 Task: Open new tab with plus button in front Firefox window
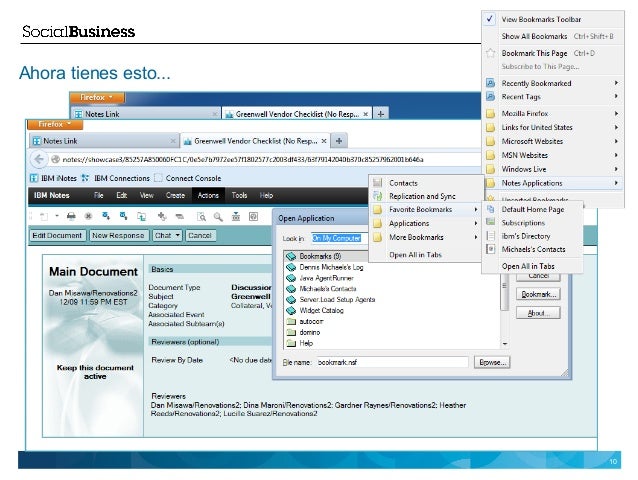pos(339,141)
